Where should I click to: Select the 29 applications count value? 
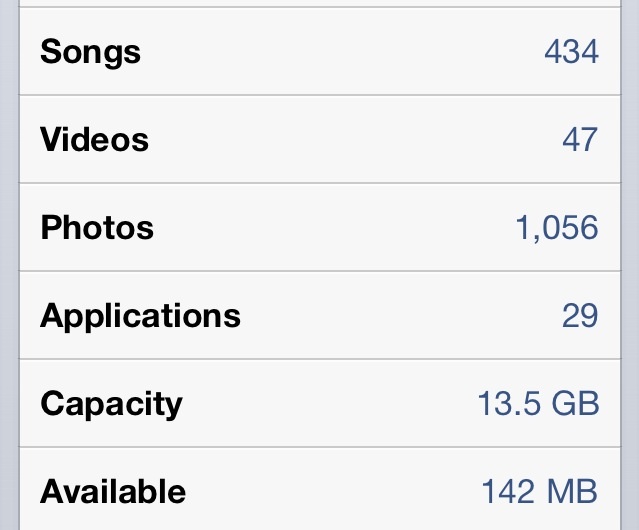[580, 315]
